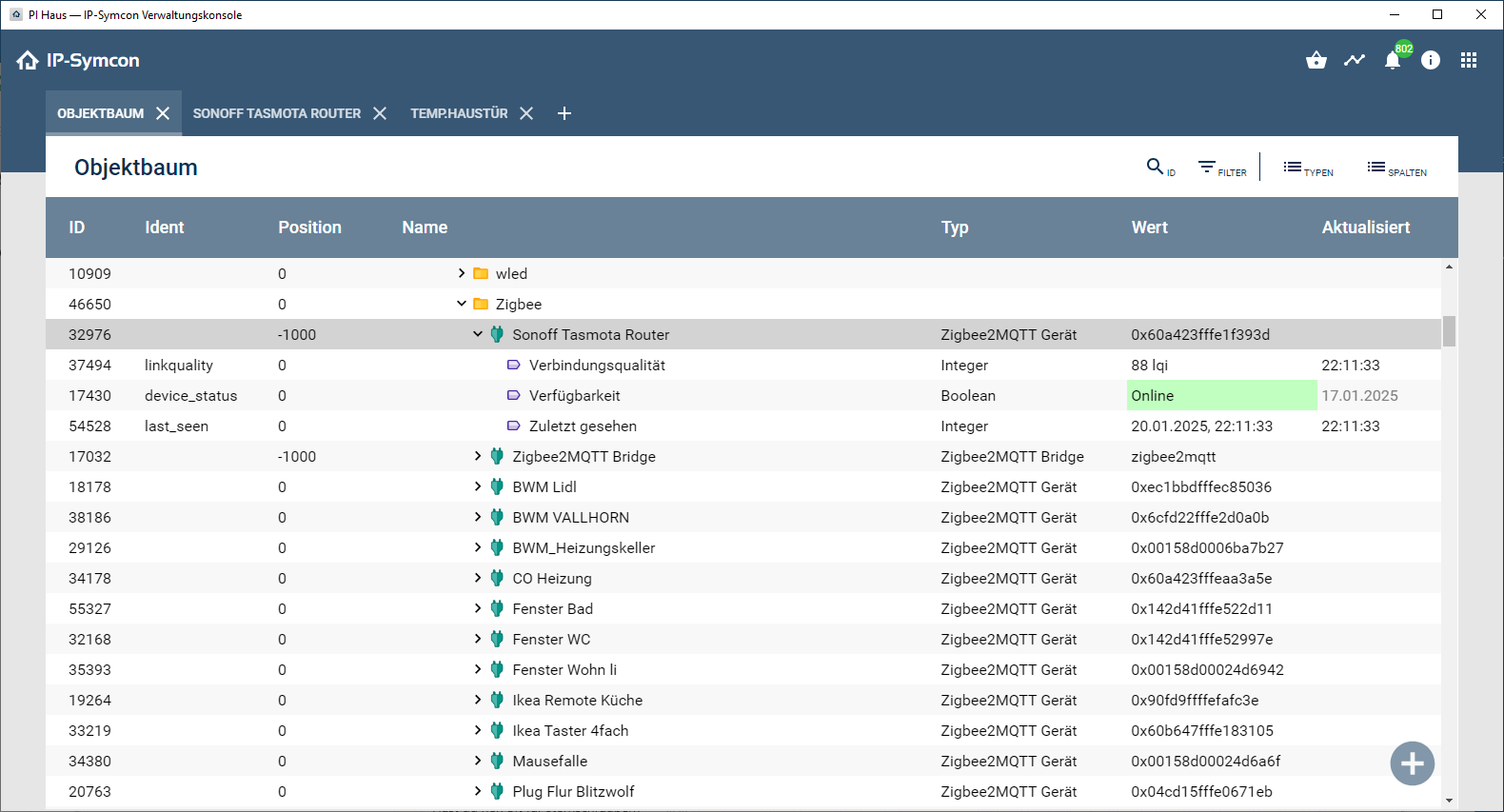This screenshot has height=812, width=1504.
Task: Open the apps grid menu icon
Action: [x=1469, y=60]
